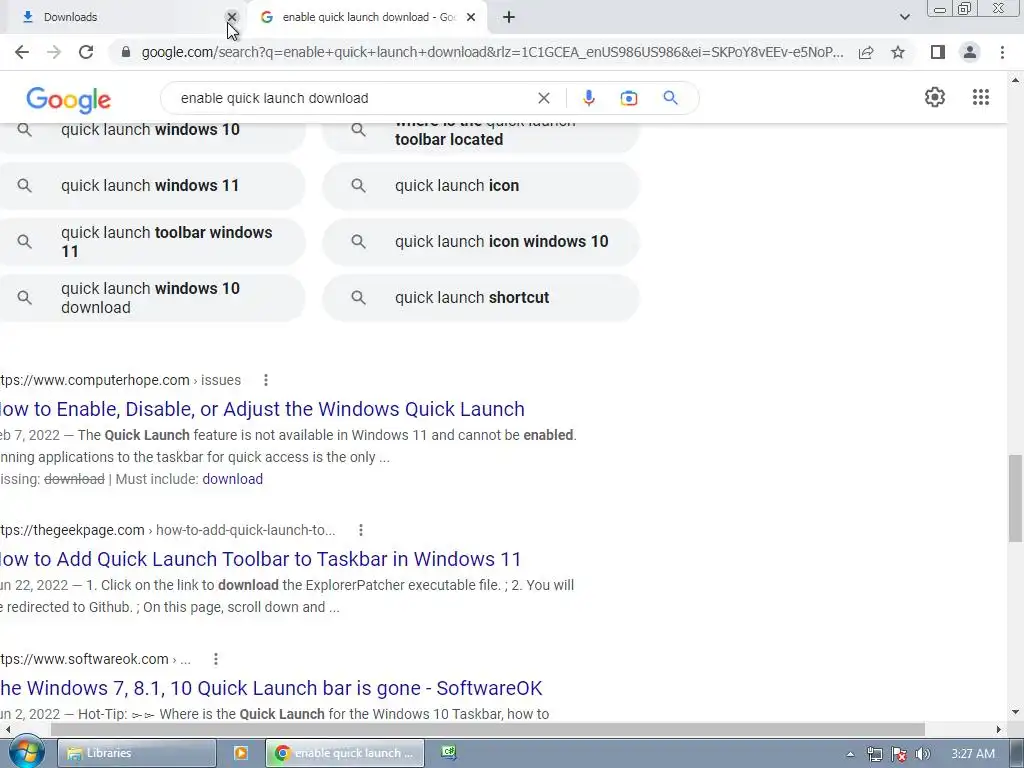Open the Google apps grid
Screen dimensions: 1024x768
point(981,97)
